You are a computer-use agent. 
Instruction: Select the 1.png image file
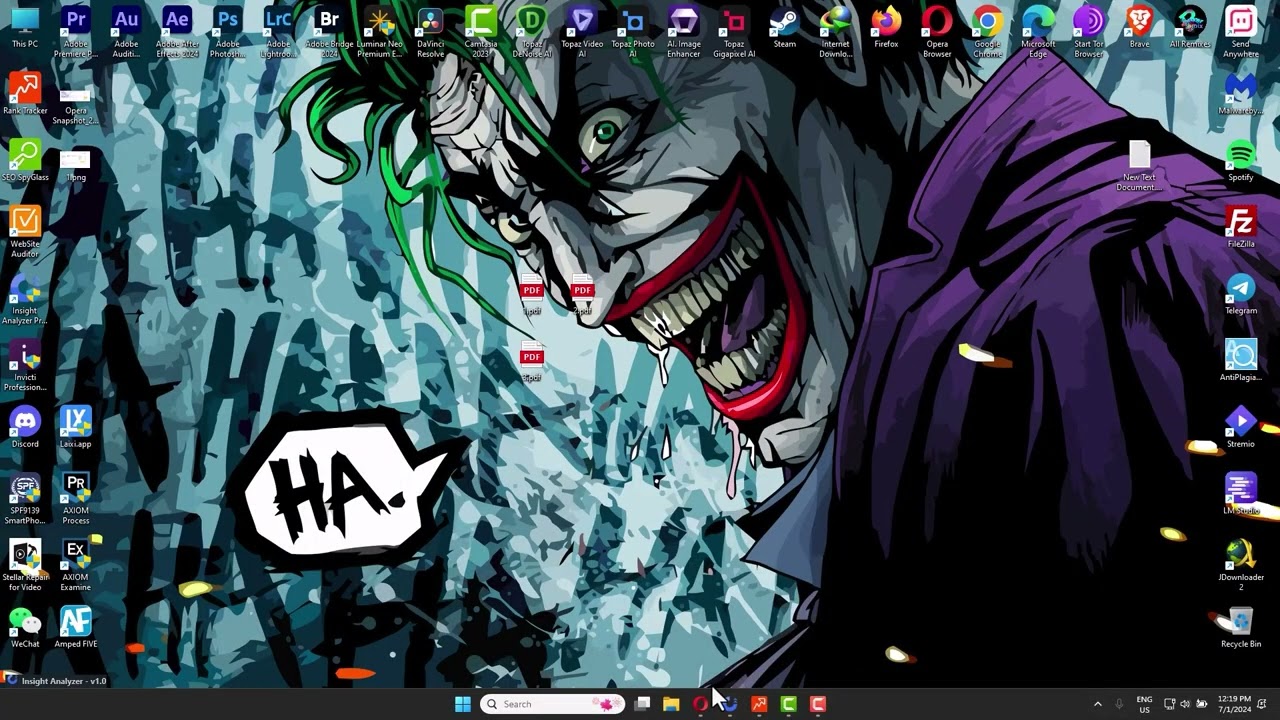click(x=76, y=166)
